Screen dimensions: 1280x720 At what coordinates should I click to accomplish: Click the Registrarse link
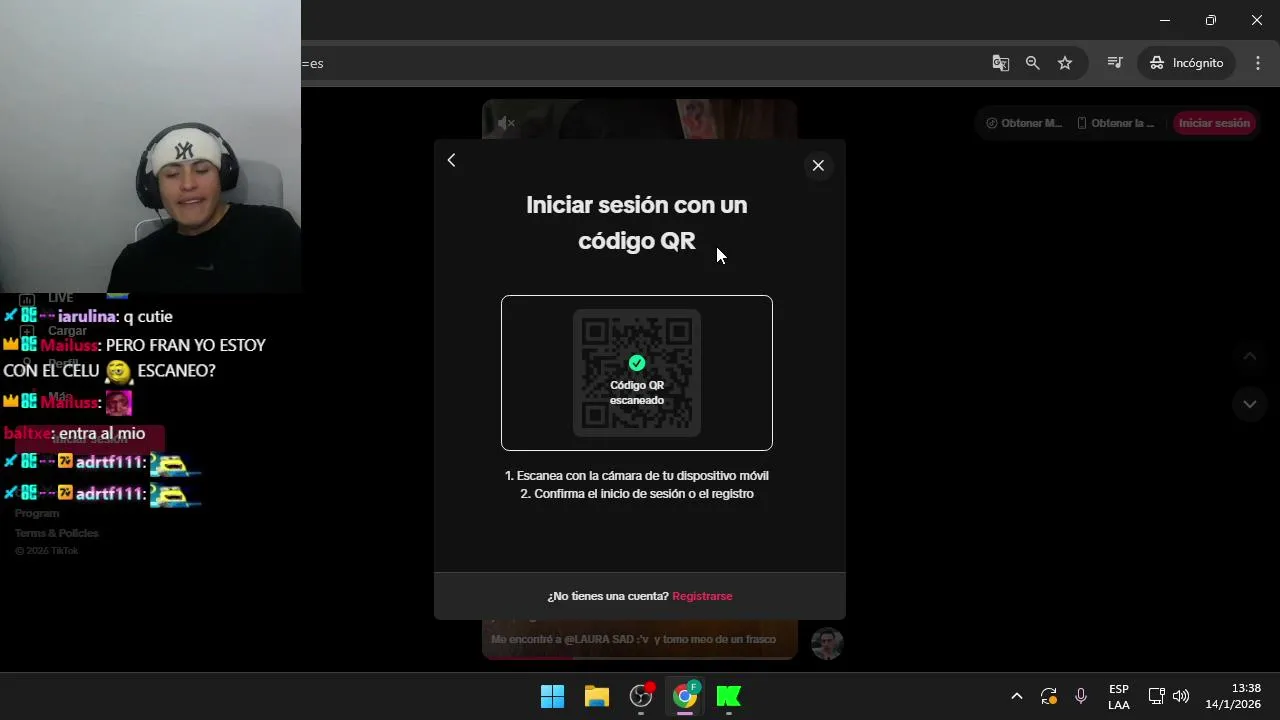click(x=702, y=596)
